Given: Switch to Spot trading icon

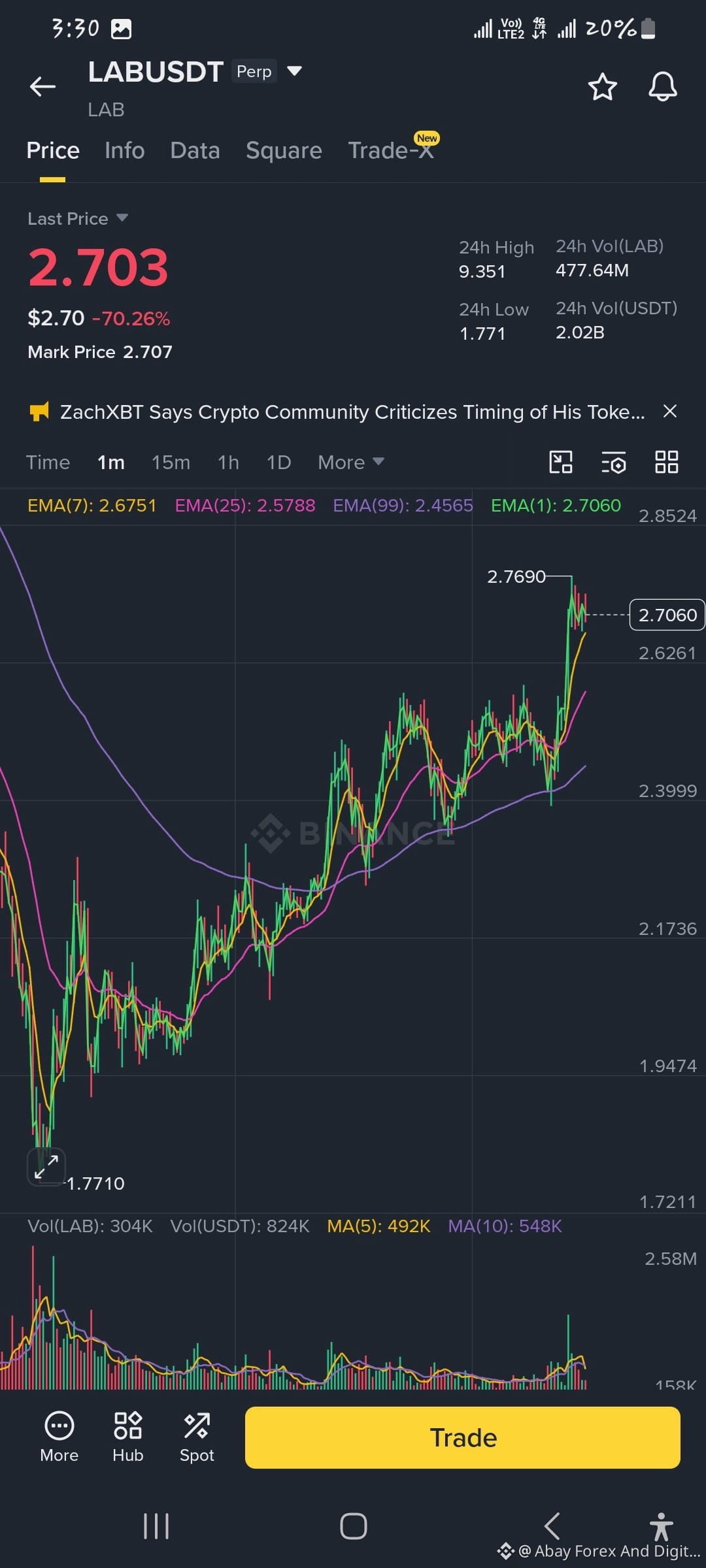Looking at the screenshot, I should point(197,1437).
